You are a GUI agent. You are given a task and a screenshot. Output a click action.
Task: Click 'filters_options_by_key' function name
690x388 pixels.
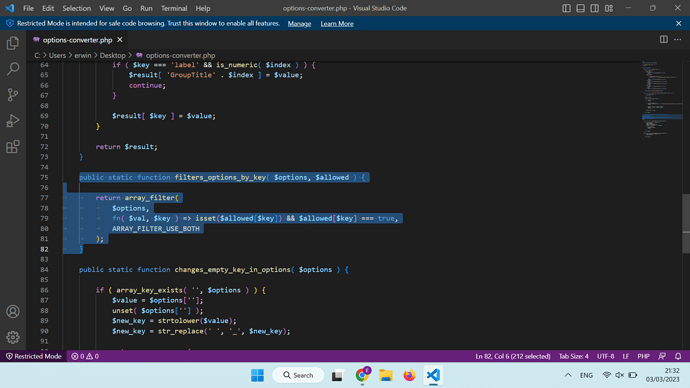pyautogui.click(x=220, y=177)
